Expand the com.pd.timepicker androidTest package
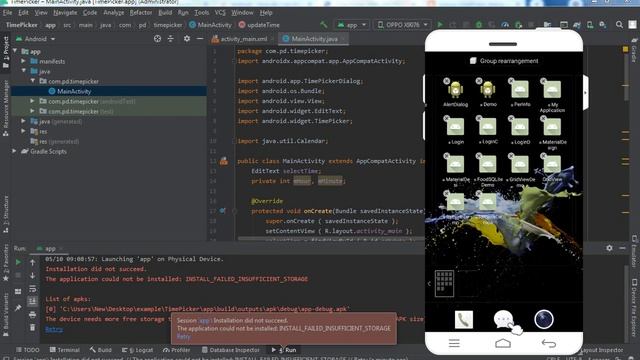The image size is (640, 360). click(x=33, y=101)
